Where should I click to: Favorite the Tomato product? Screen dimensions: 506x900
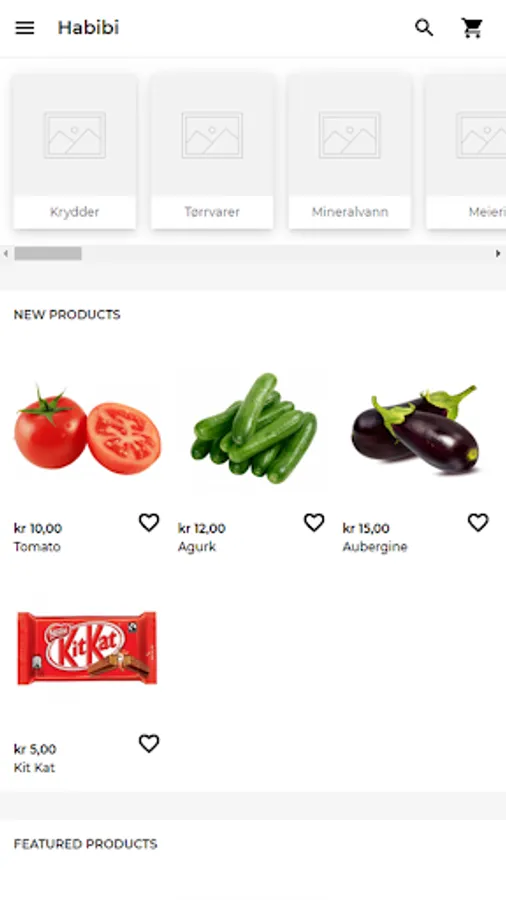(149, 522)
